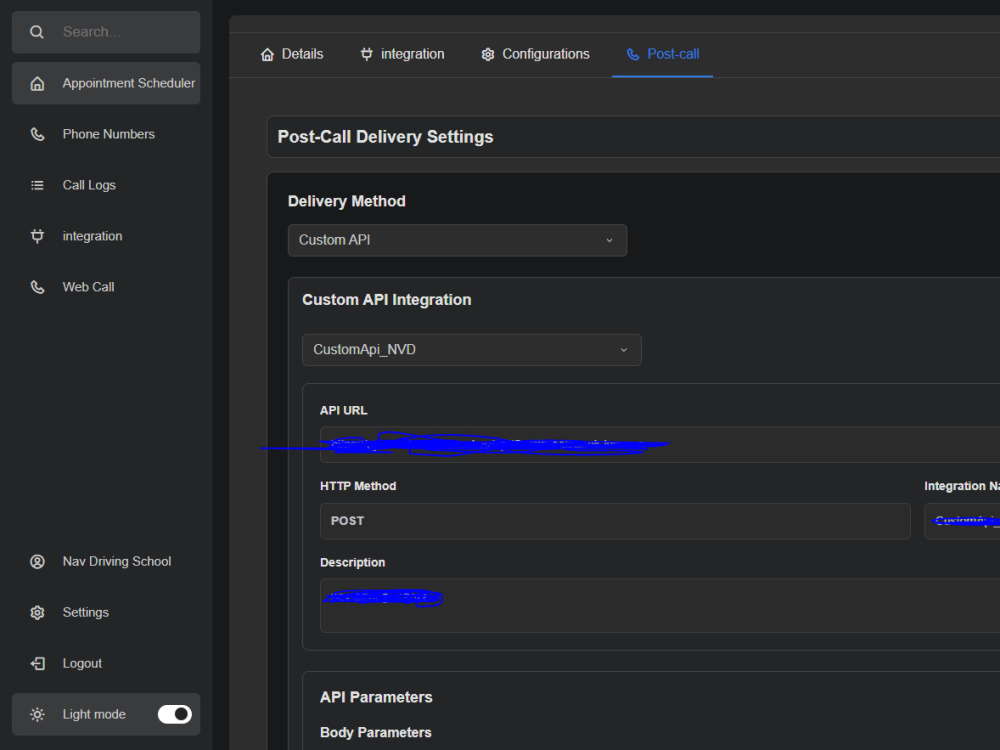
Task: Click the Configurations tab gear icon
Action: point(488,55)
